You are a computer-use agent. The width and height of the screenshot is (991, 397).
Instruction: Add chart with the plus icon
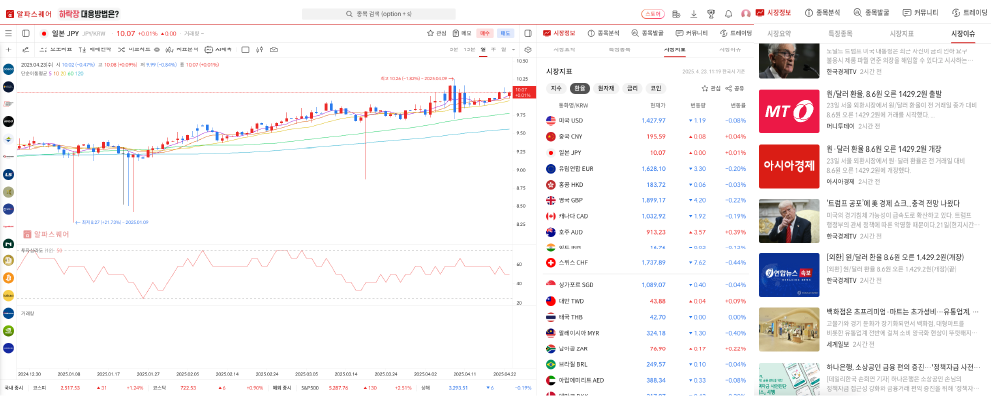tap(8, 49)
